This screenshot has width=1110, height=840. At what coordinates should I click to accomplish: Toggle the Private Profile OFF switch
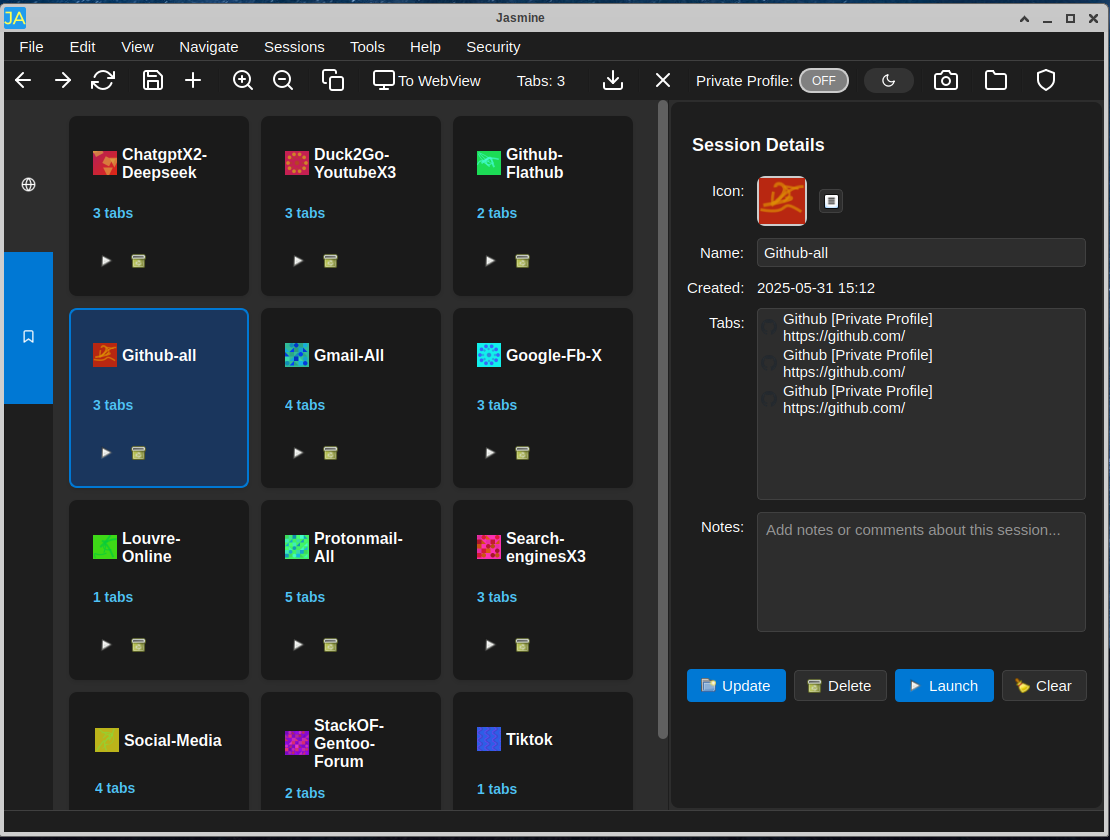pyautogui.click(x=823, y=80)
